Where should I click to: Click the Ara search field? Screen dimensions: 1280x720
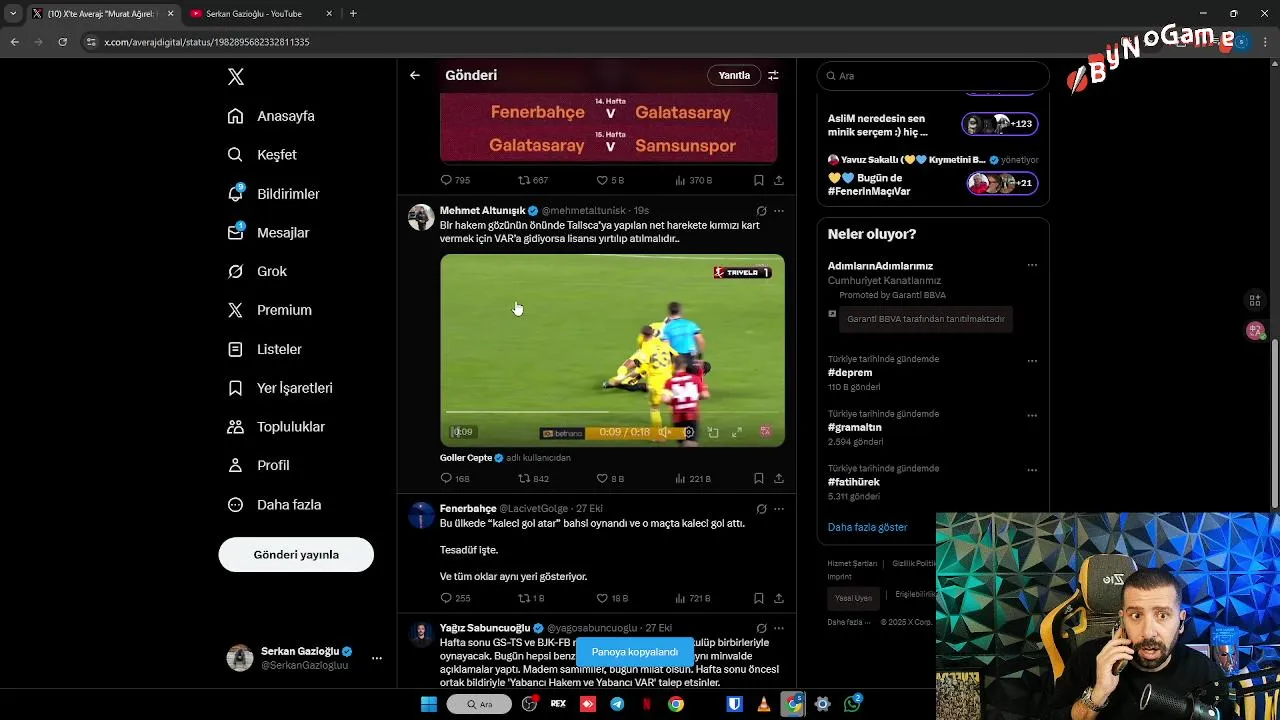[x=932, y=76]
